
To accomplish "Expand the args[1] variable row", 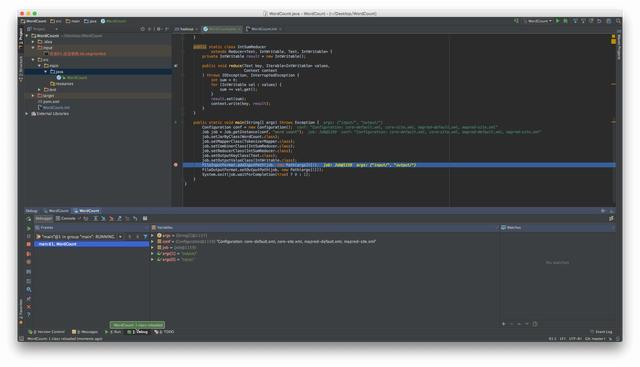I will tap(153, 254).
